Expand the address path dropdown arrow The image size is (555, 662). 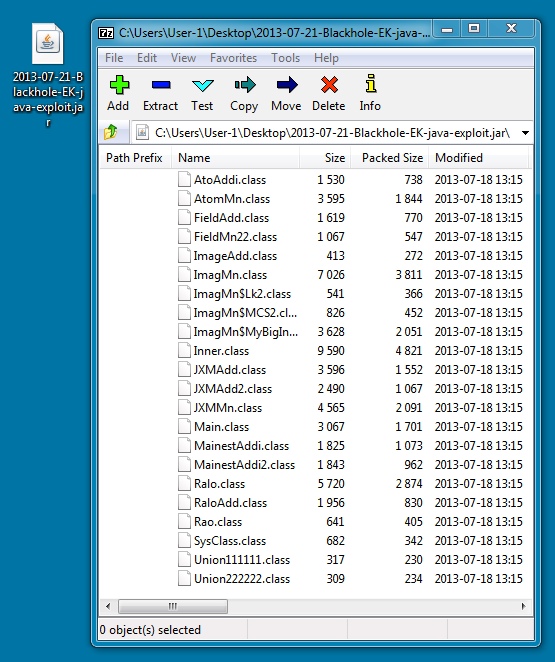pyautogui.click(x=525, y=133)
